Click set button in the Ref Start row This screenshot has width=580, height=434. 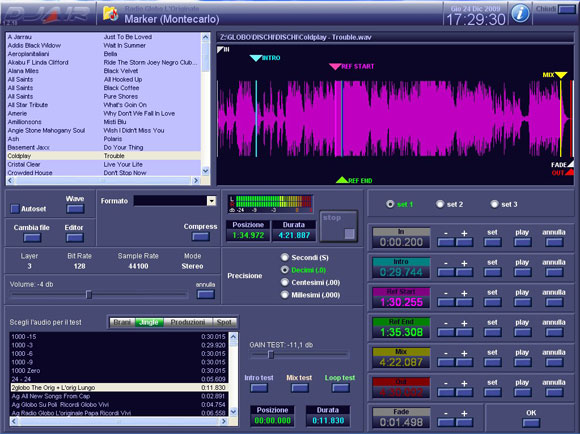coord(492,303)
